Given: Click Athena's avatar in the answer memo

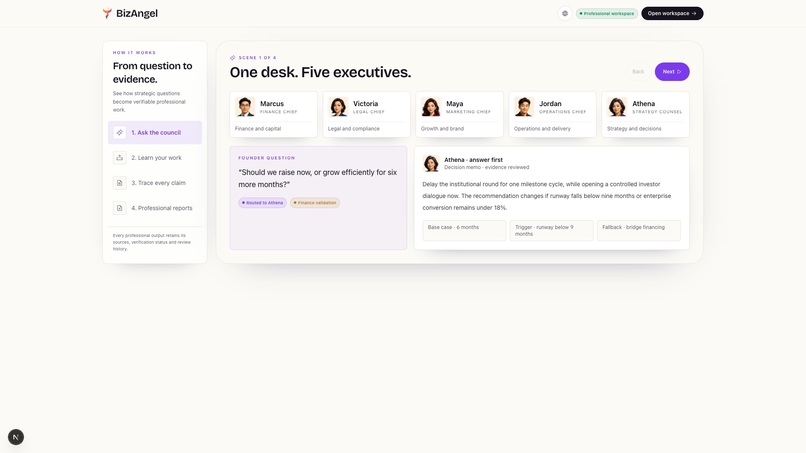Looking at the screenshot, I should point(431,164).
